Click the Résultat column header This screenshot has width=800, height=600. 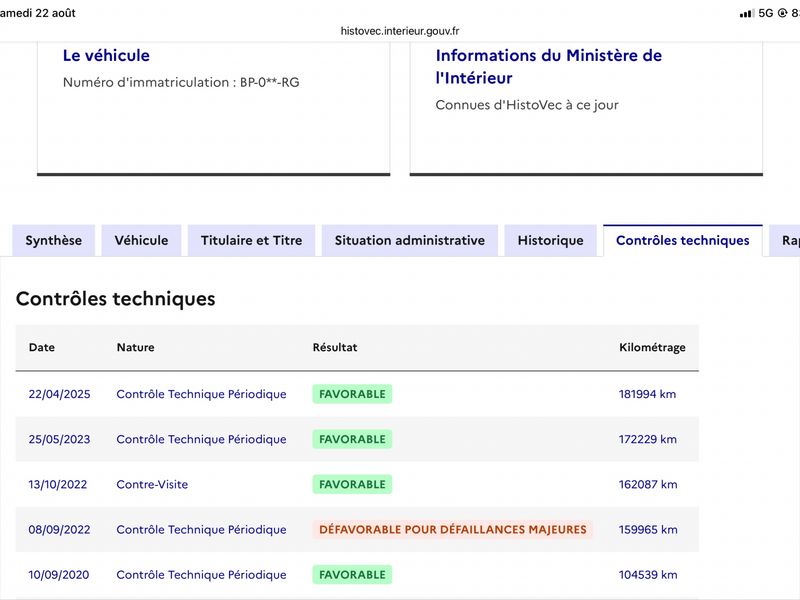335,347
